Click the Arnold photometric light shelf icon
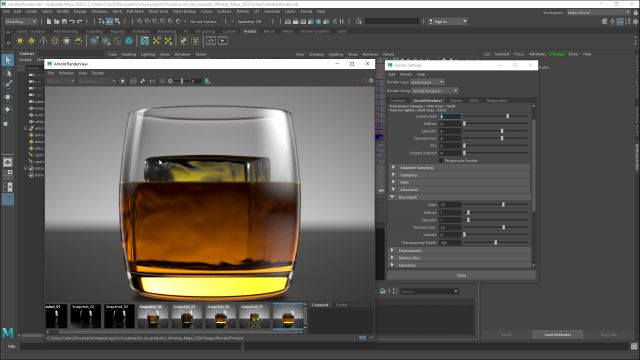Screen dimensions: 640x360 pos(43,41)
